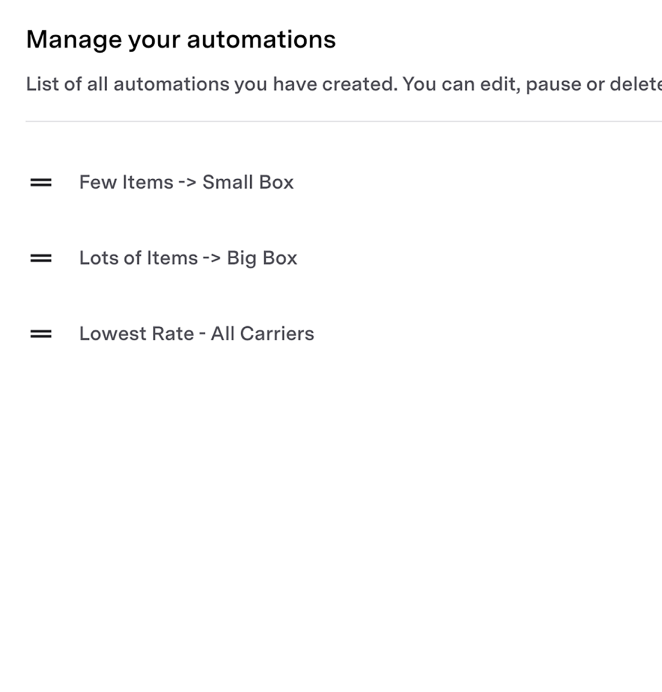The width and height of the screenshot is (662, 692).
Task: Click the word automations in the page title
Action: click(261, 40)
